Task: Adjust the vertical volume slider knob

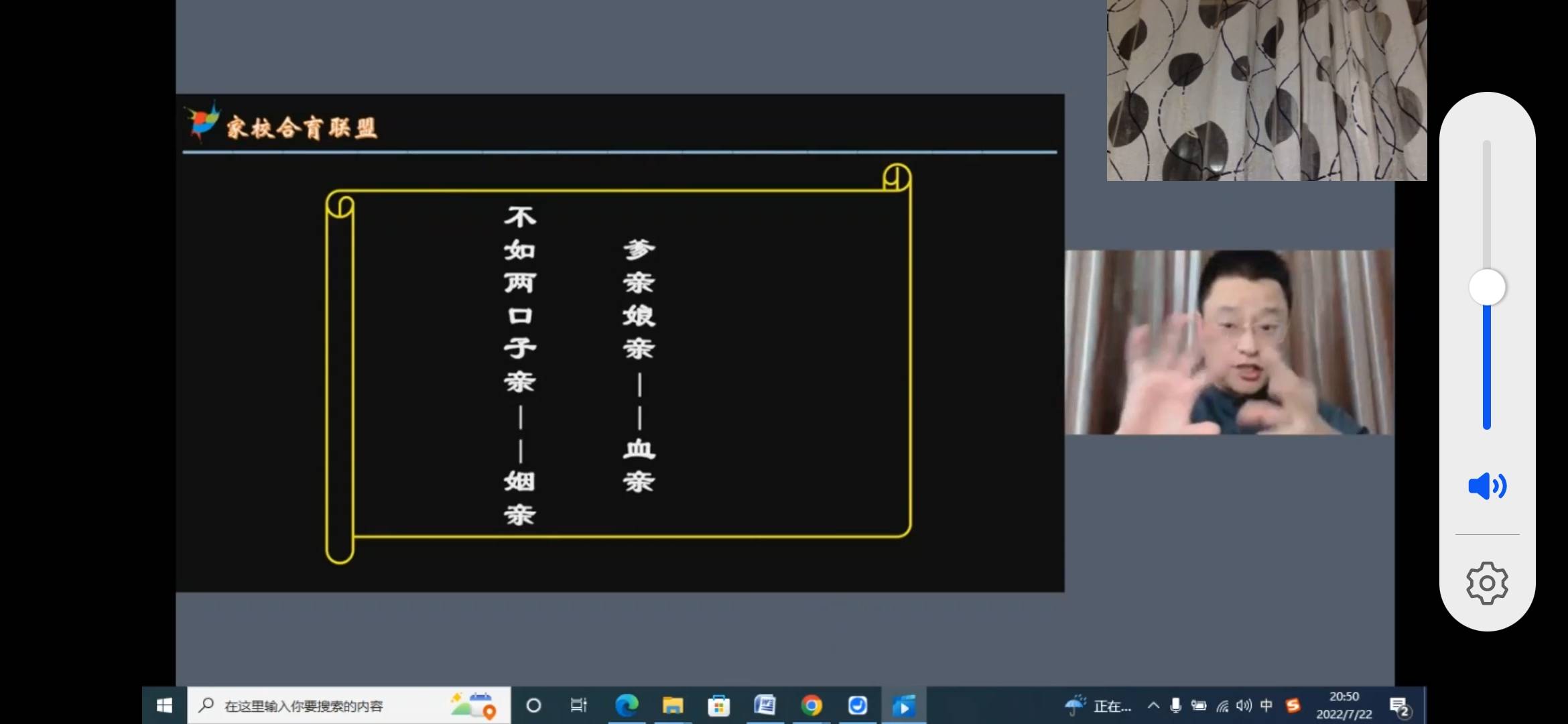Action: pos(1487,288)
